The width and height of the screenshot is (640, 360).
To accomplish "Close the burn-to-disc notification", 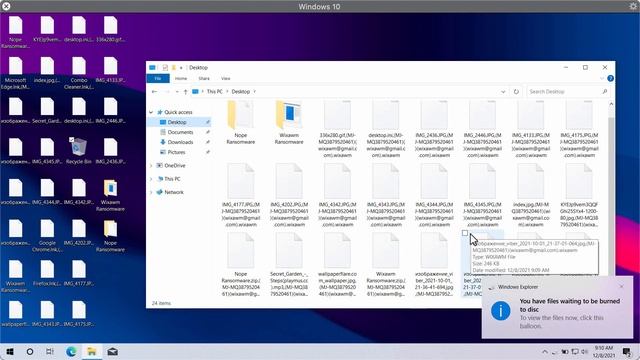I will pyautogui.click(x=621, y=287).
